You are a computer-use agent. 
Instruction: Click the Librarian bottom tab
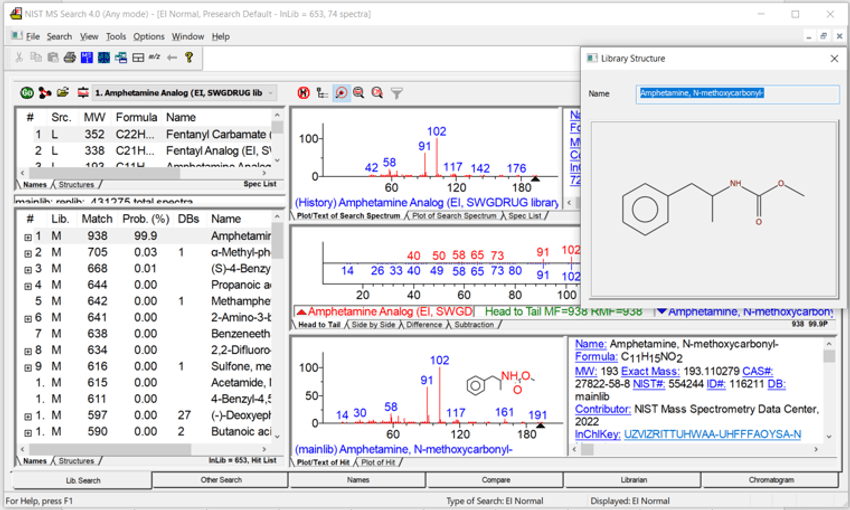[633, 480]
